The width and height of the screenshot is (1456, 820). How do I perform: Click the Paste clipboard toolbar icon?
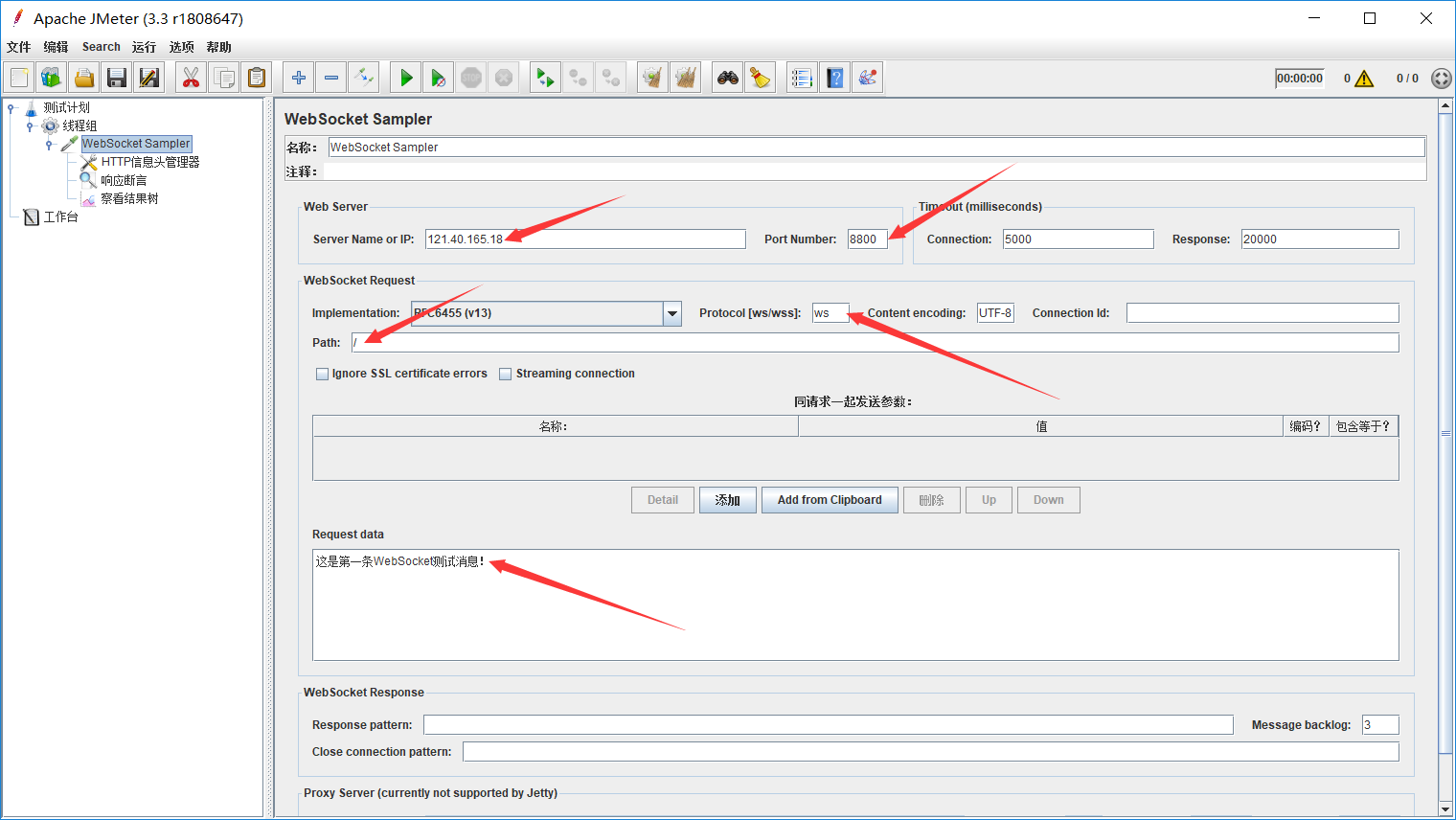tap(257, 78)
